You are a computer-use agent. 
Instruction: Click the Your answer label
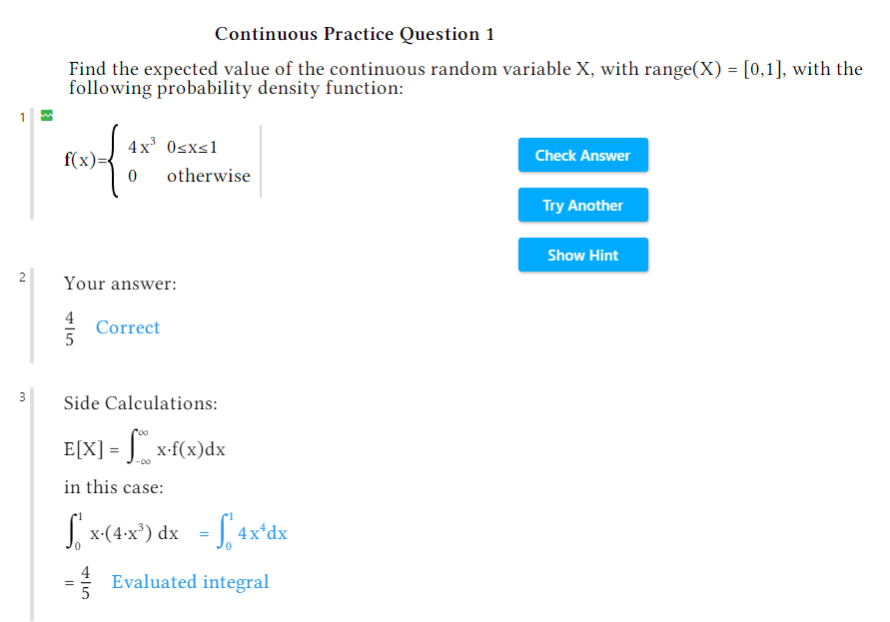pyautogui.click(x=120, y=284)
